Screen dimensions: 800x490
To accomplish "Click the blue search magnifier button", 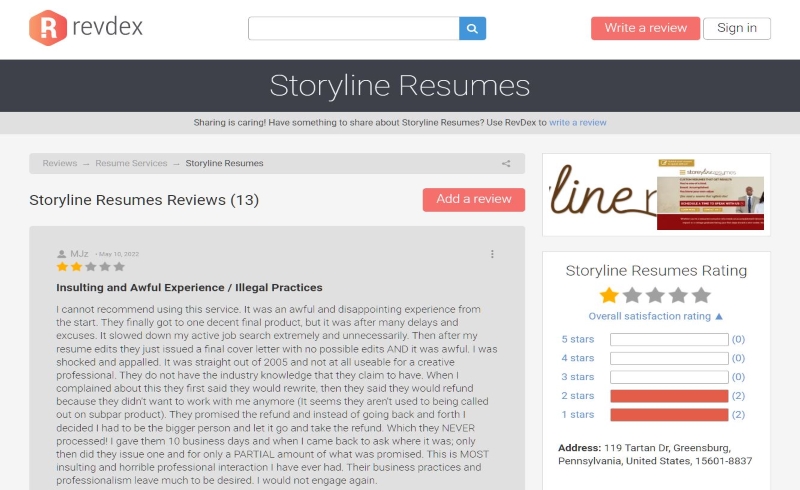I will 472,29.
